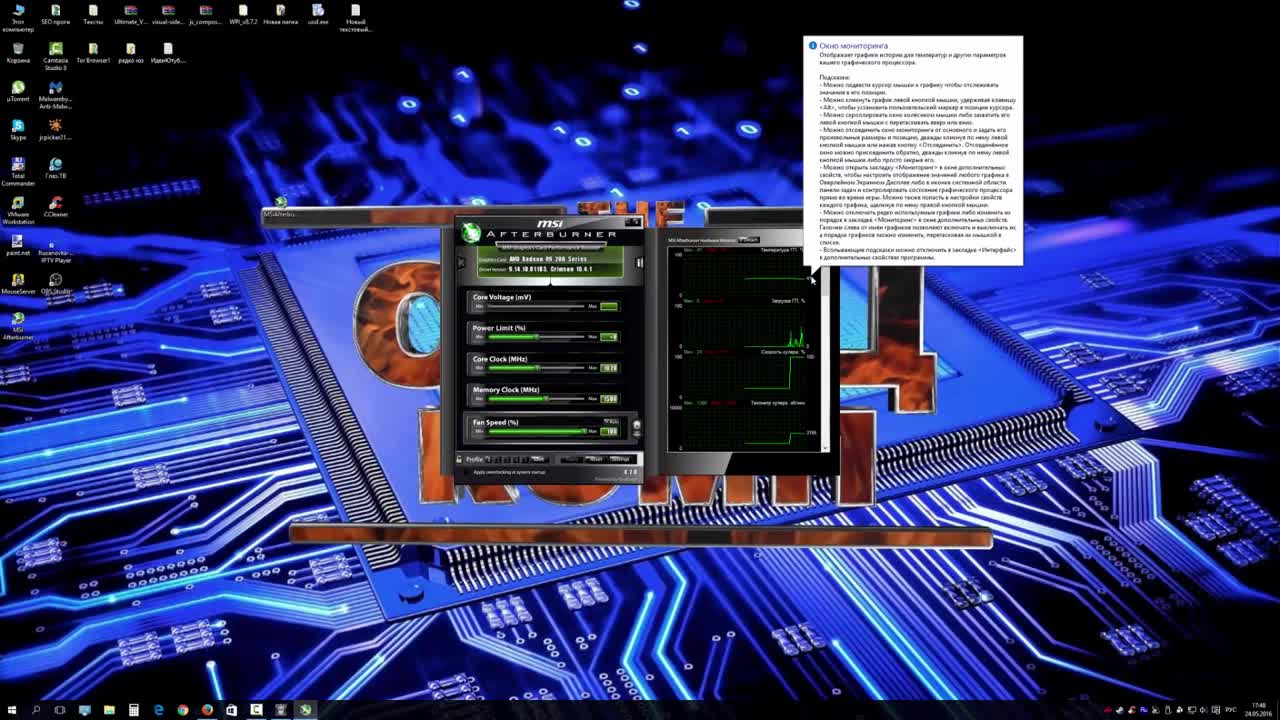Viewport: 1280px width, 720px height.
Task: Launch the OBS Studio shortcut
Action: [x=56, y=284]
